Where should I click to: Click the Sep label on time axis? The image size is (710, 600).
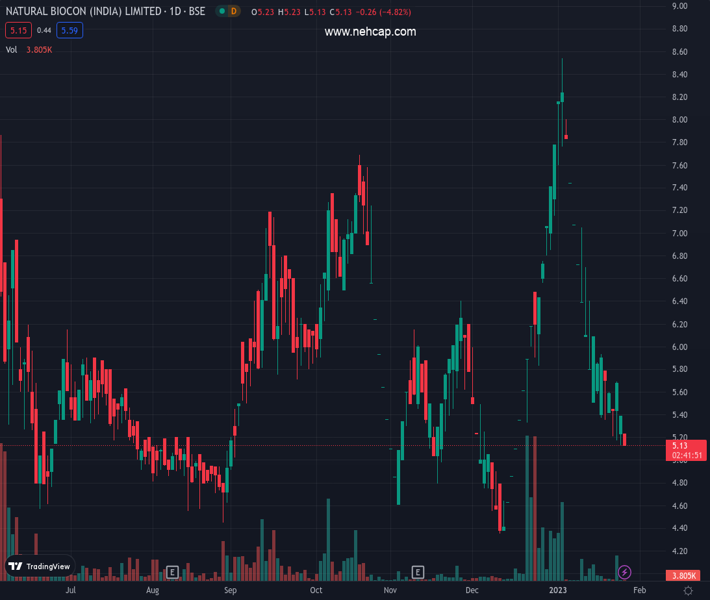point(230,591)
